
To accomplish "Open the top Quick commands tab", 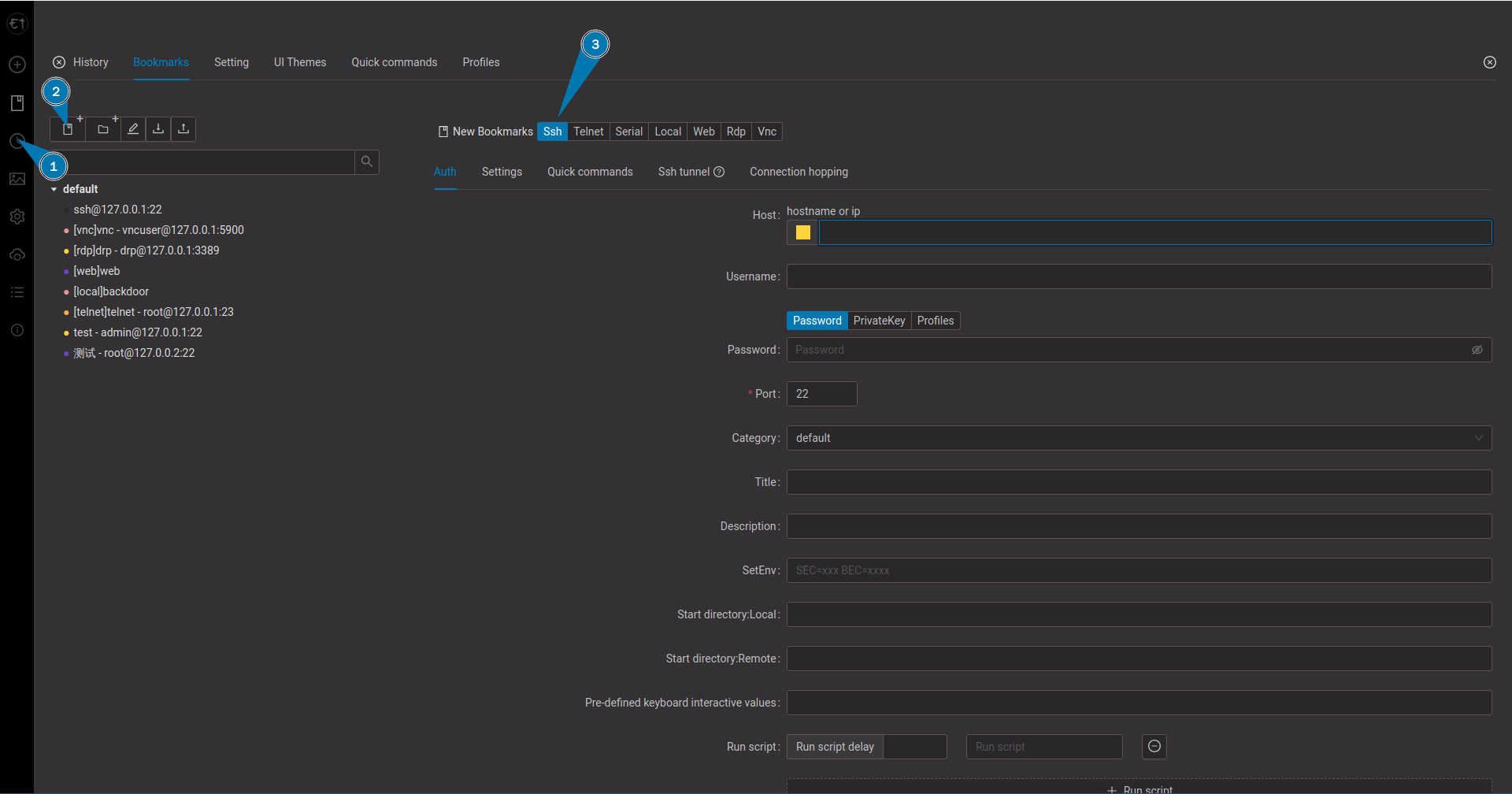I will click(x=394, y=62).
